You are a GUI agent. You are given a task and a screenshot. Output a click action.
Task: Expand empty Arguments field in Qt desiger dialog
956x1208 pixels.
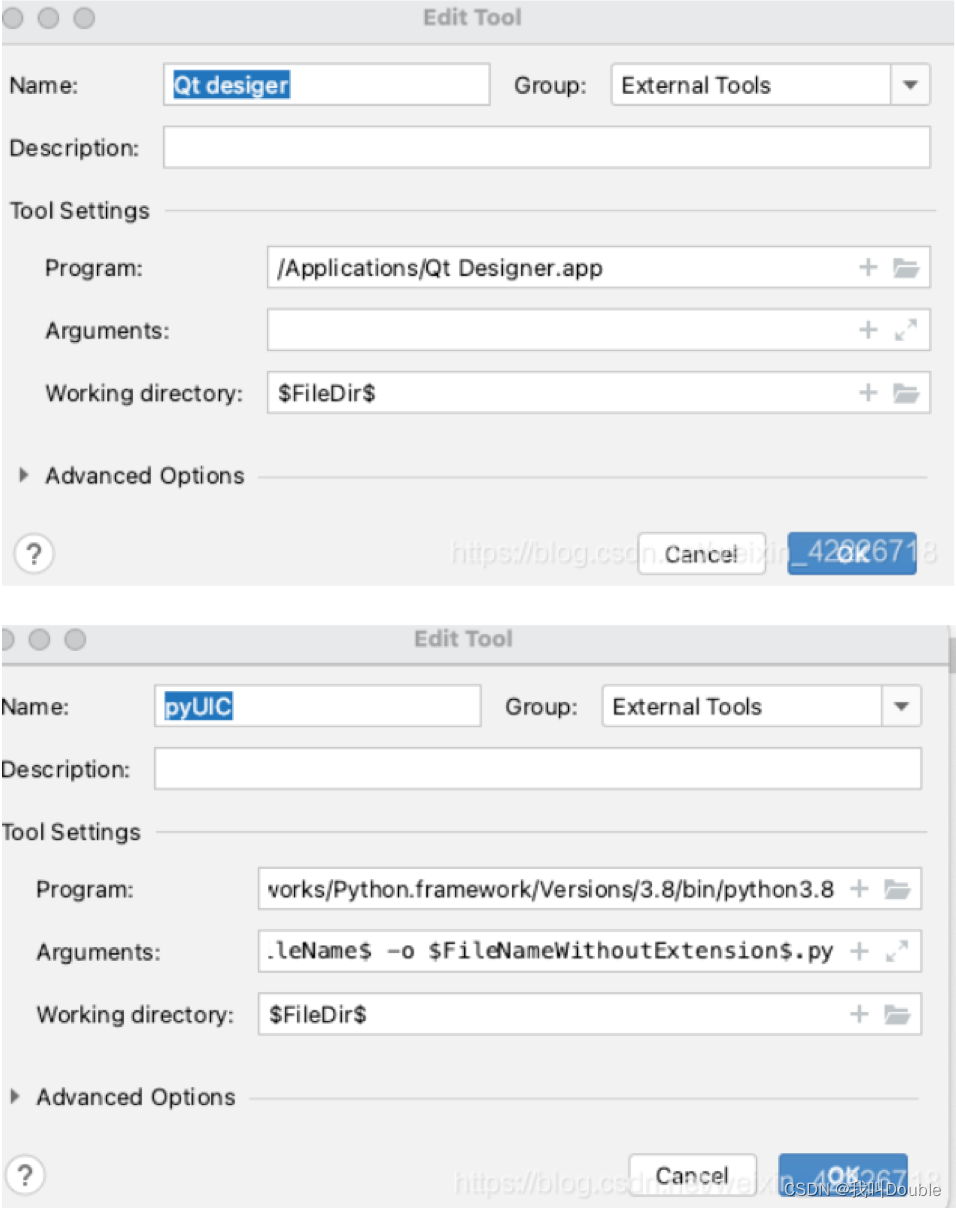(x=906, y=331)
